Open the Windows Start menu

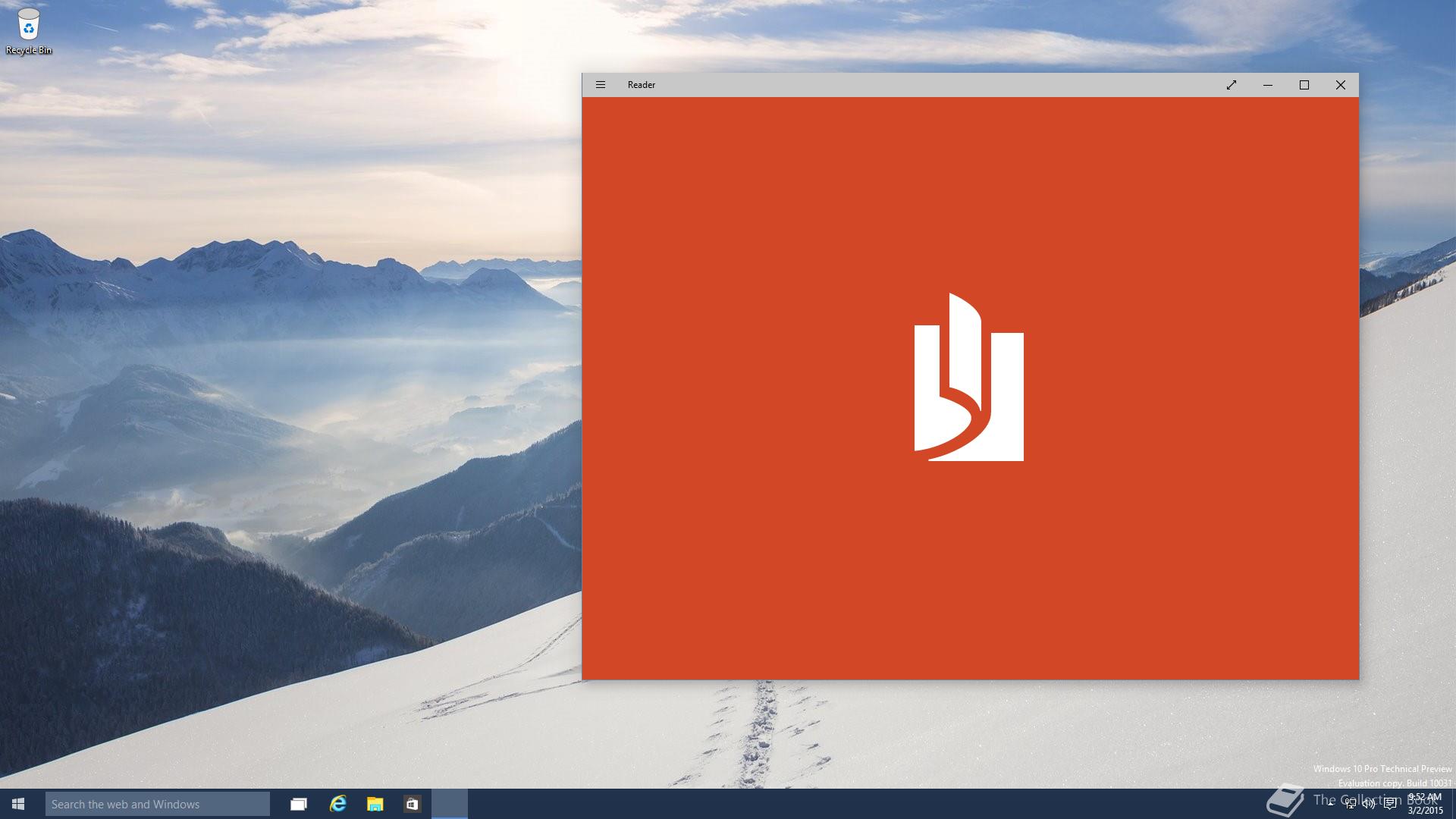point(18,804)
